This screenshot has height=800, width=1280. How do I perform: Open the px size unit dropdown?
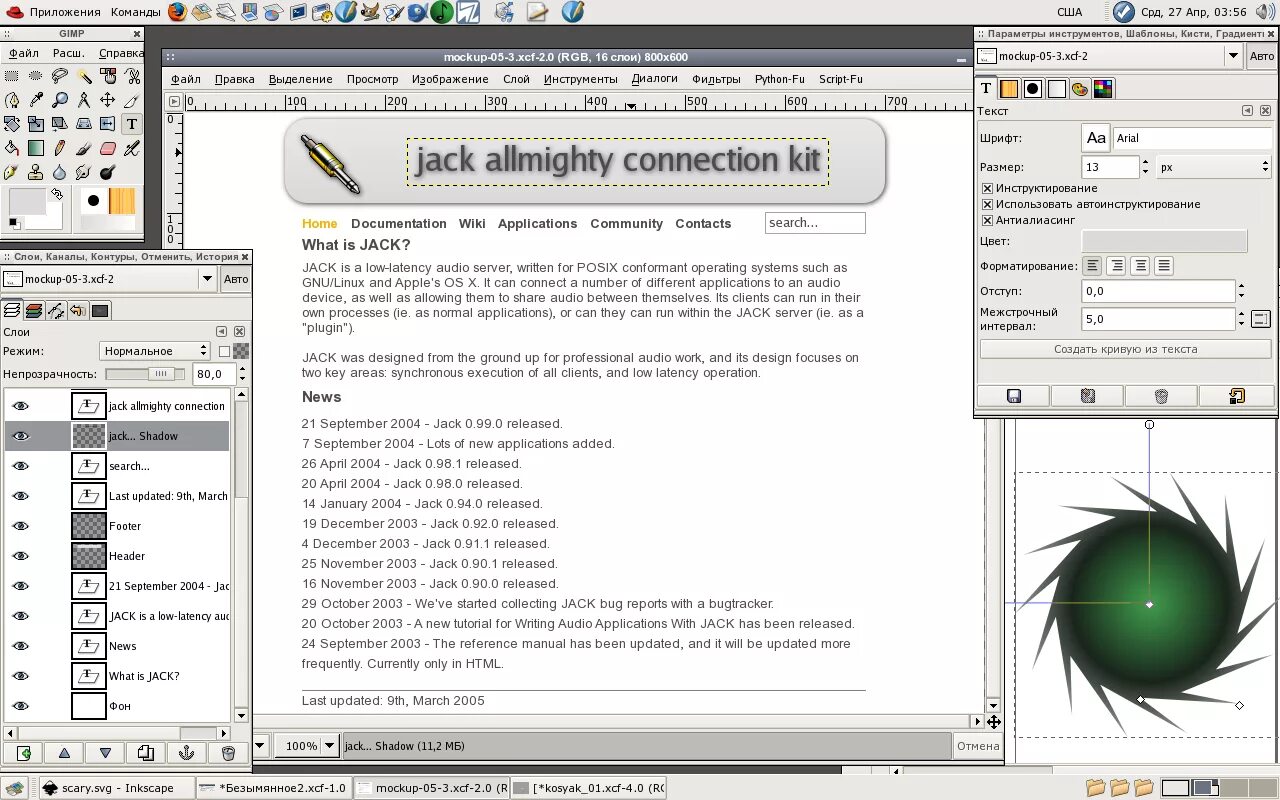coord(1214,168)
